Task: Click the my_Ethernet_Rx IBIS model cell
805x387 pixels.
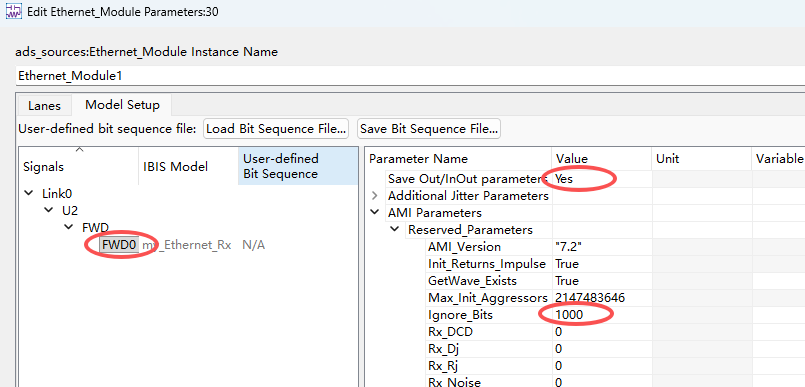Action: tap(187, 245)
